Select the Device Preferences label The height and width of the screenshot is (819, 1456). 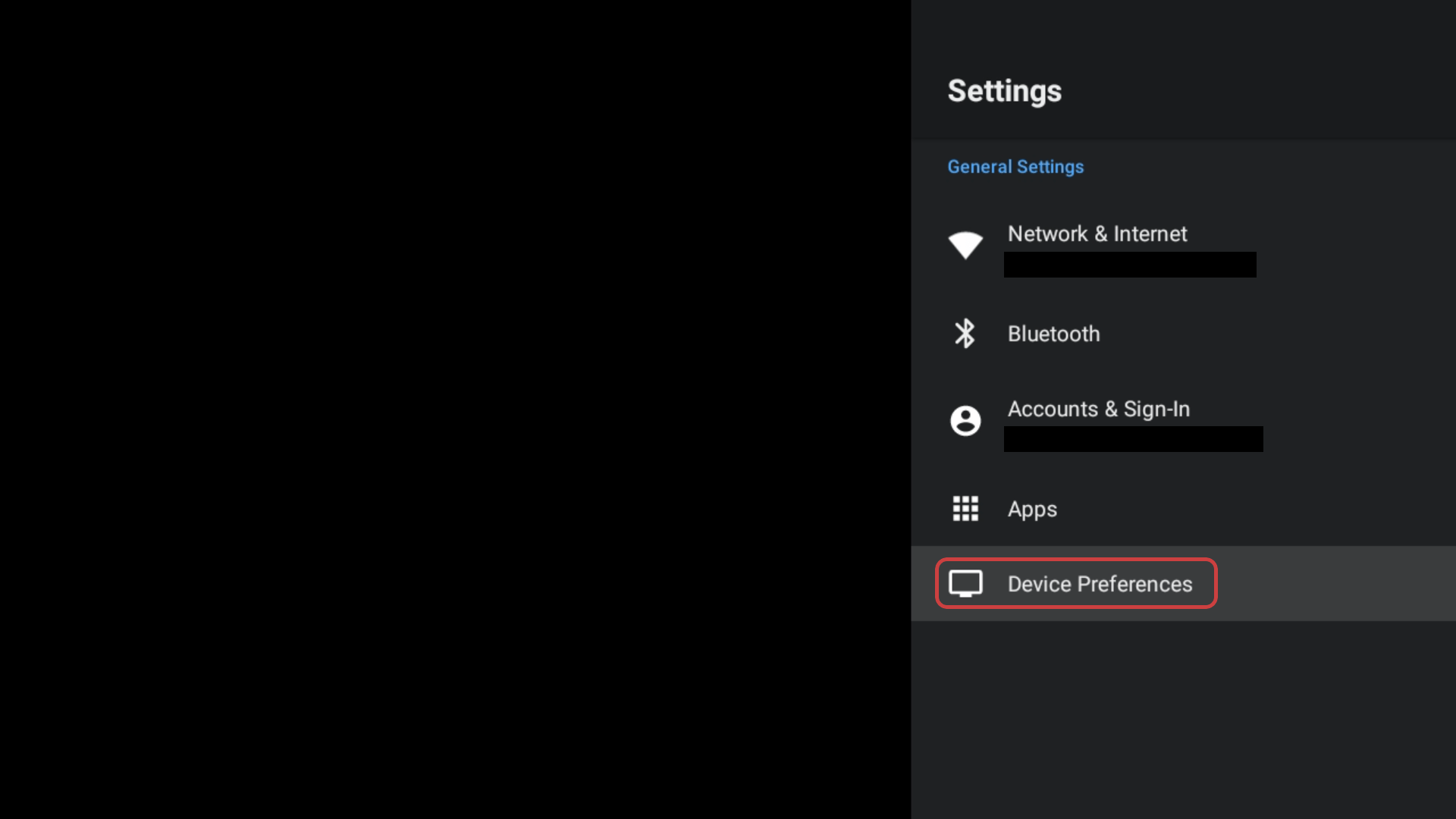[x=1100, y=584]
